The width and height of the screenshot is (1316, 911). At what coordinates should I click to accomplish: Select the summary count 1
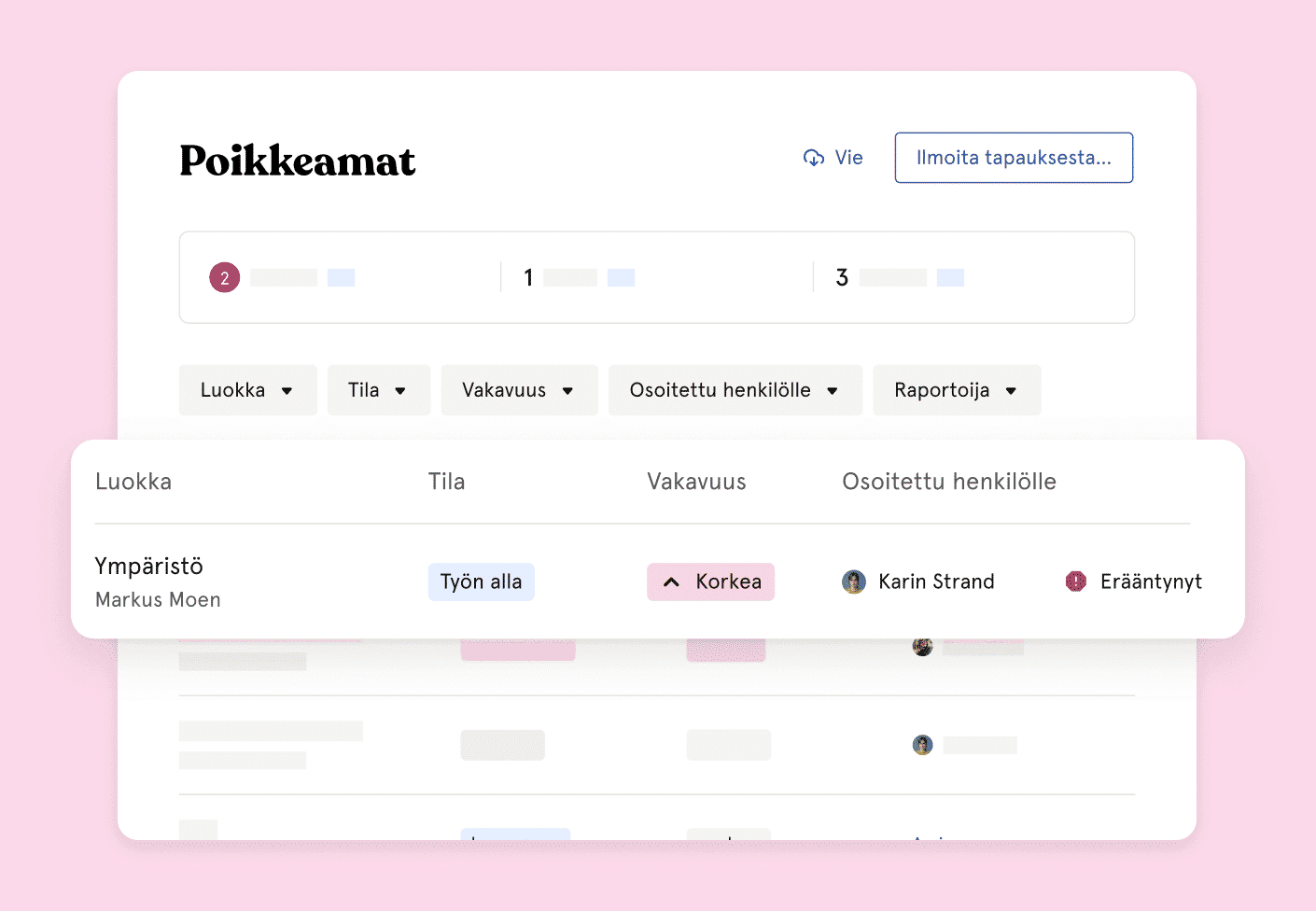click(x=528, y=277)
